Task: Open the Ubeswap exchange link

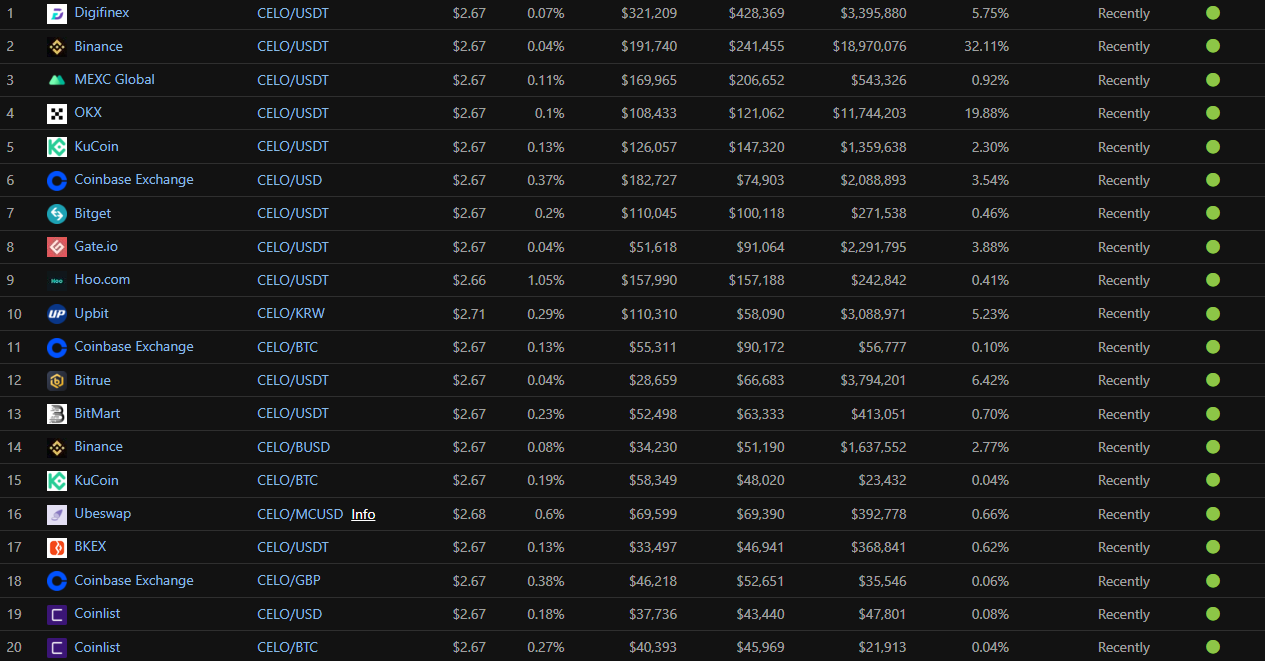Action: [103, 513]
